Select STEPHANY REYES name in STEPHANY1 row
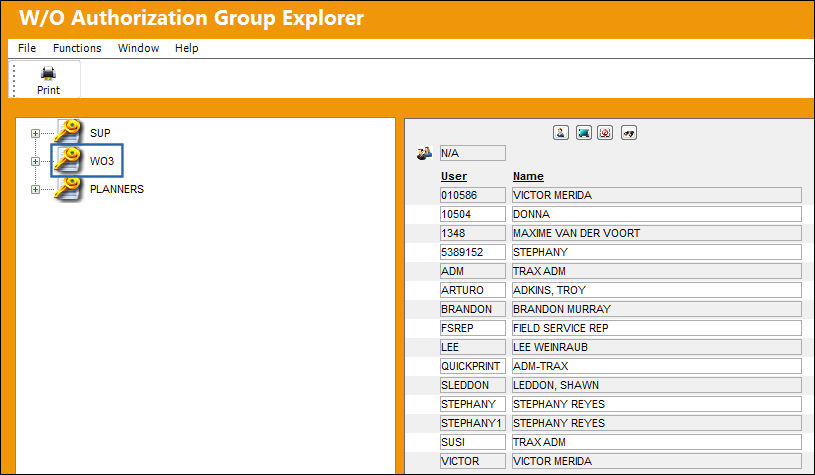815x475 pixels. tap(656, 423)
